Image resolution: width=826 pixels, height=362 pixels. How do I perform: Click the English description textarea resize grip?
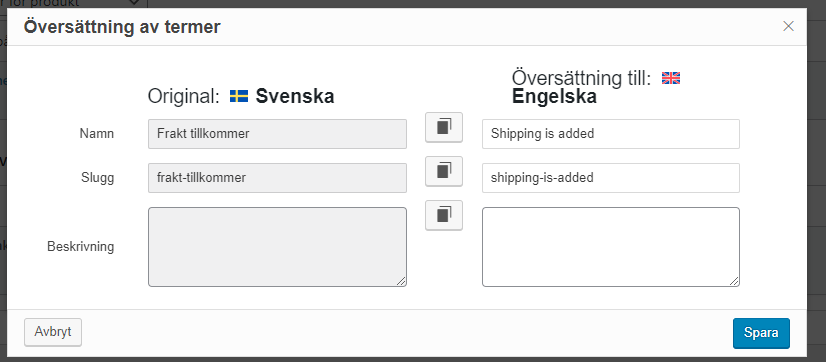(734, 281)
